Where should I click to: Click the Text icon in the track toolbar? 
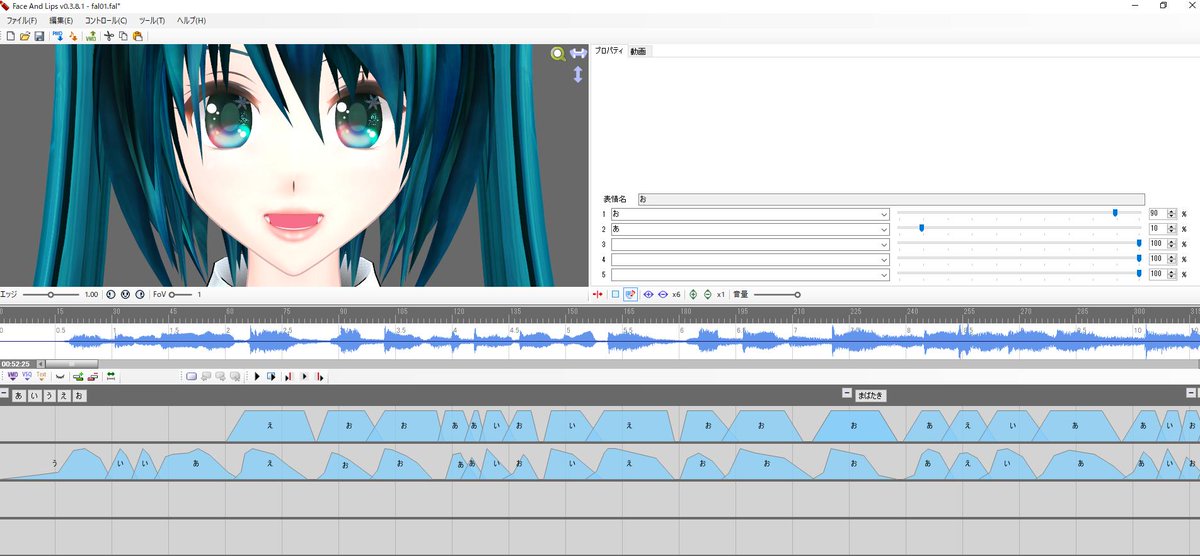point(41,376)
